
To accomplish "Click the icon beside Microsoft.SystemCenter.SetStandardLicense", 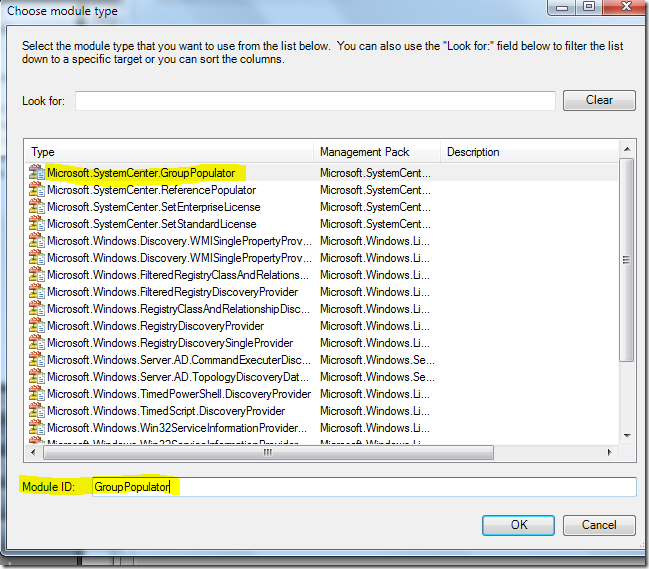I will click(37, 223).
